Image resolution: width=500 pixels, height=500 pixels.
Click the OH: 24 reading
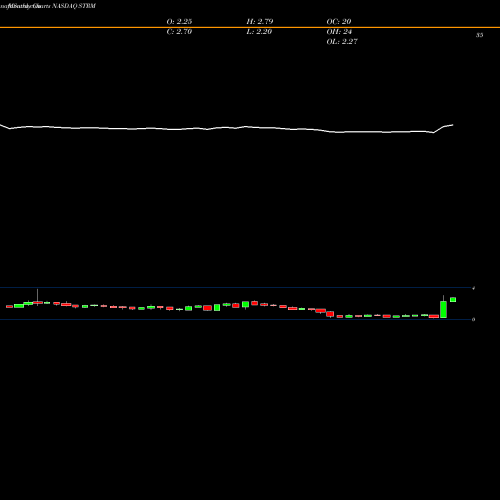(339, 32)
